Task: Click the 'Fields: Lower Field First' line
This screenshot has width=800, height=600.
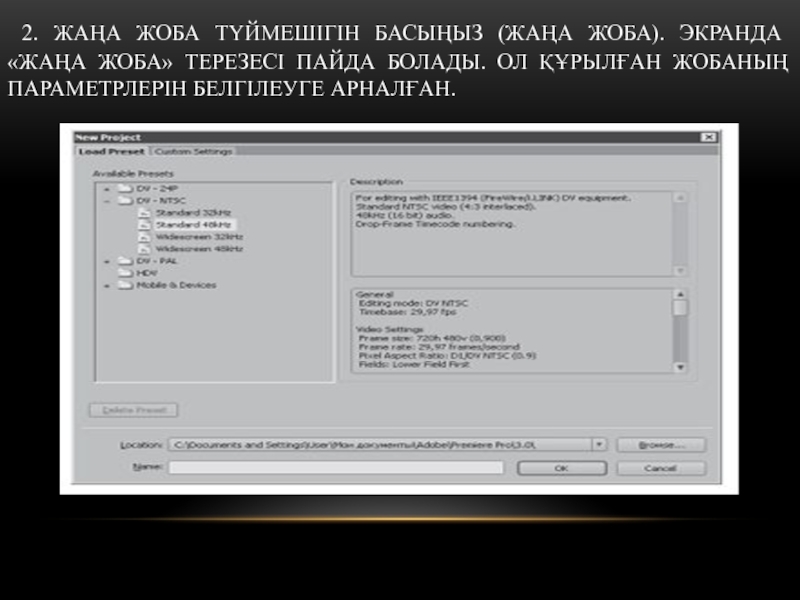Action: point(413,364)
